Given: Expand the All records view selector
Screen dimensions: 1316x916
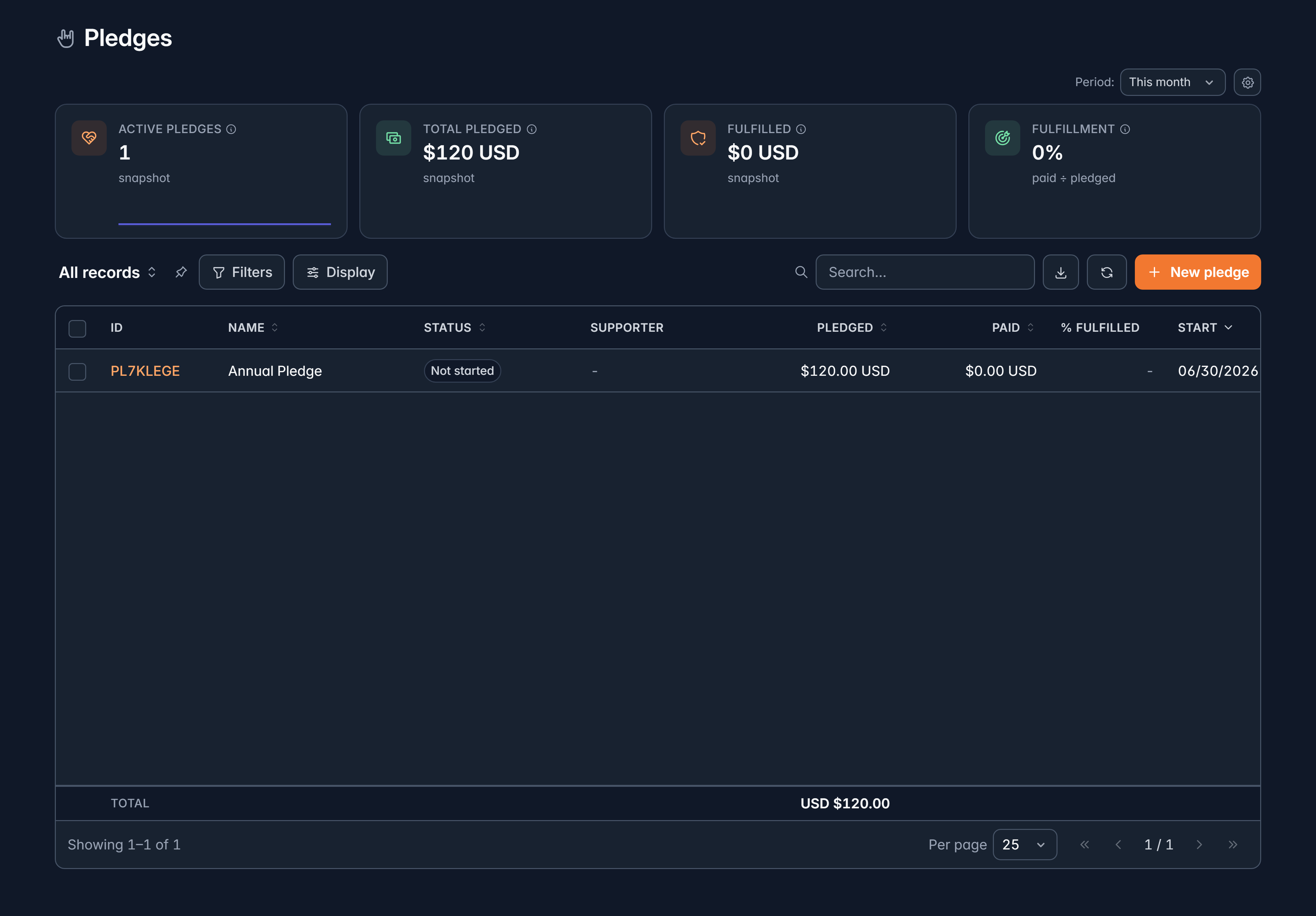Looking at the screenshot, I should click(108, 273).
